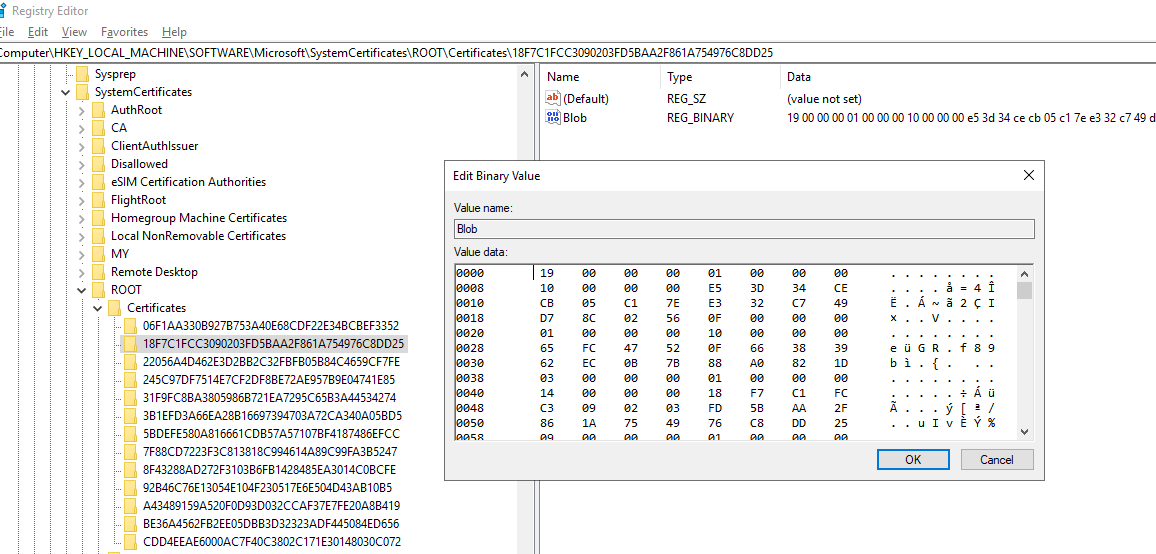Click the FlightRoot folder icon
The height and width of the screenshot is (554, 1156).
(x=98, y=200)
